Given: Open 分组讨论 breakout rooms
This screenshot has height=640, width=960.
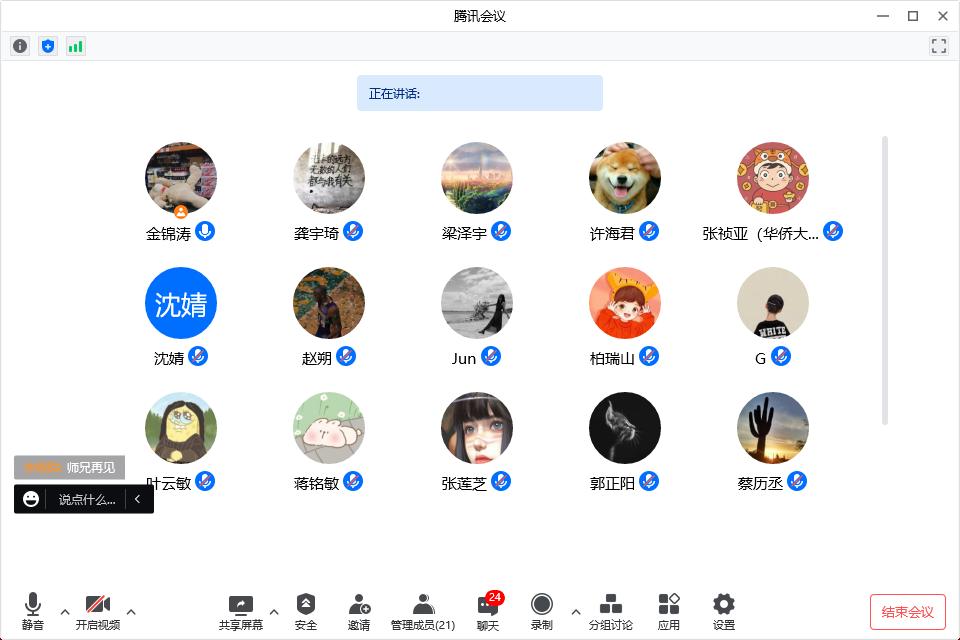Looking at the screenshot, I should (610, 611).
